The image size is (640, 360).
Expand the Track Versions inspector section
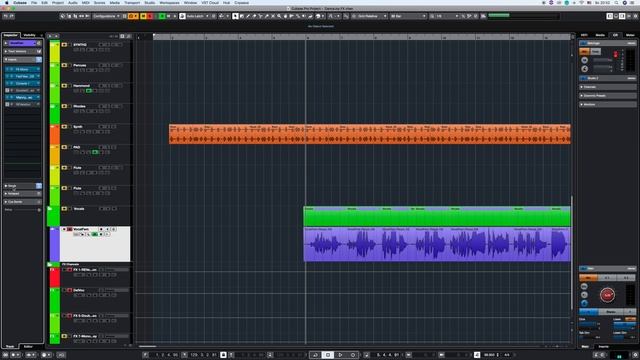pyautogui.click(x=6, y=51)
